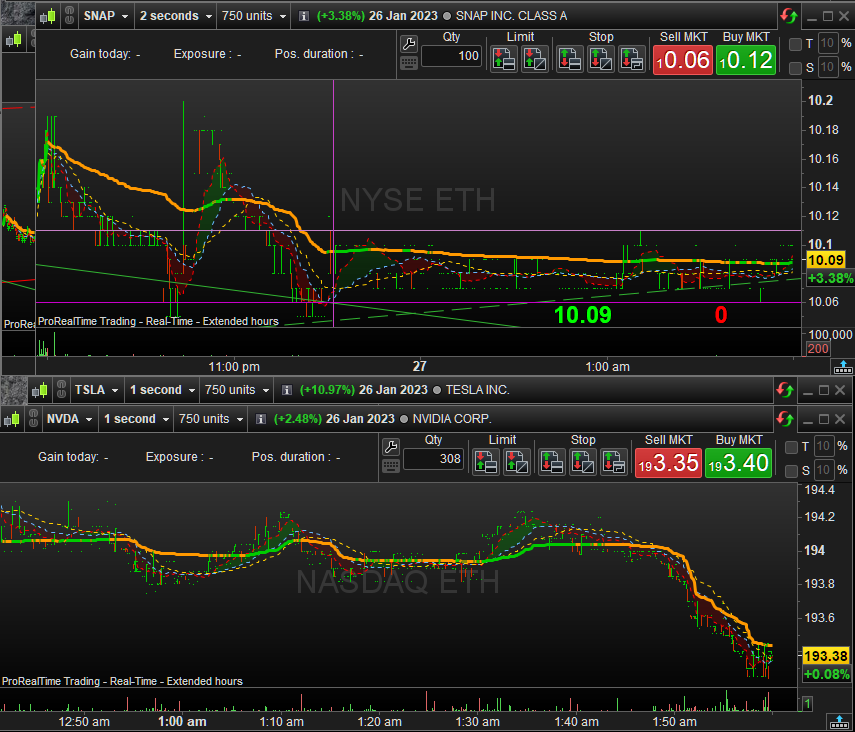This screenshot has height=732, width=855.
Task: Click the SNAP Qty field showing 100
Action: tap(451, 56)
